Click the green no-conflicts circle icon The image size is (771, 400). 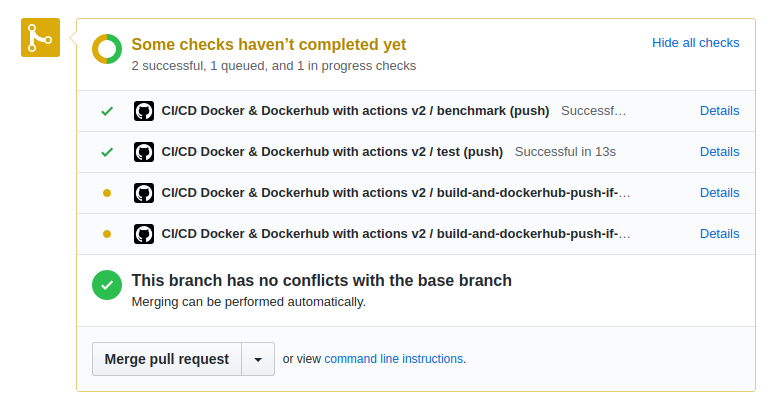(107, 285)
